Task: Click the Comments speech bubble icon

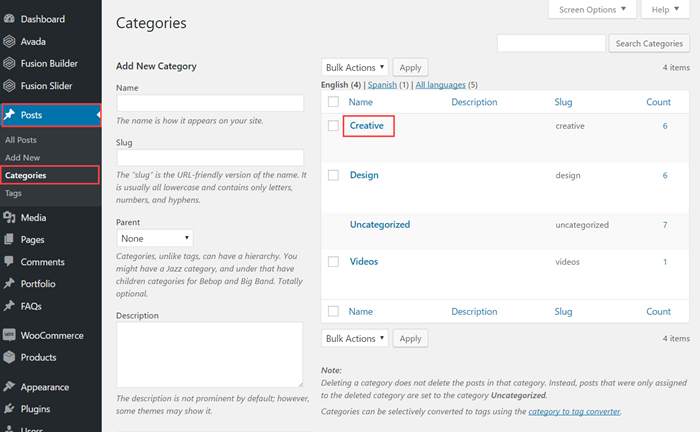Action: [9, 262]
